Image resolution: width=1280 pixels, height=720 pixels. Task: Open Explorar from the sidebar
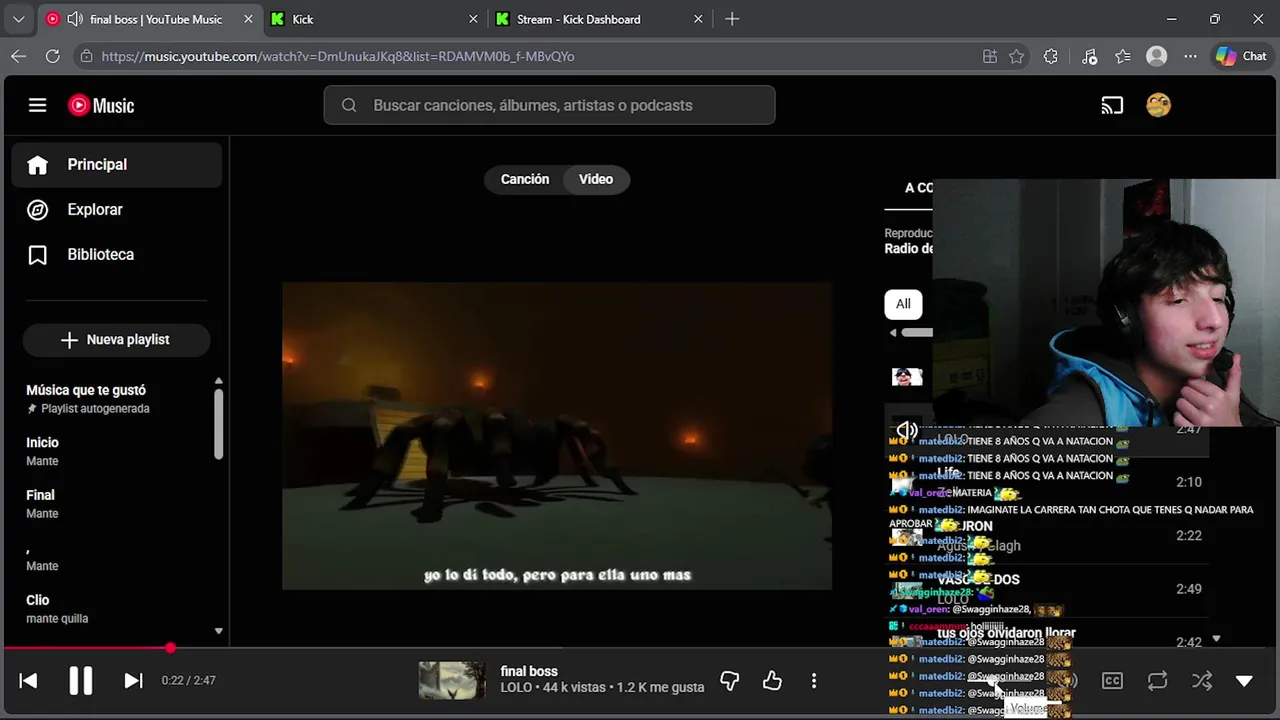coord(116,209)
